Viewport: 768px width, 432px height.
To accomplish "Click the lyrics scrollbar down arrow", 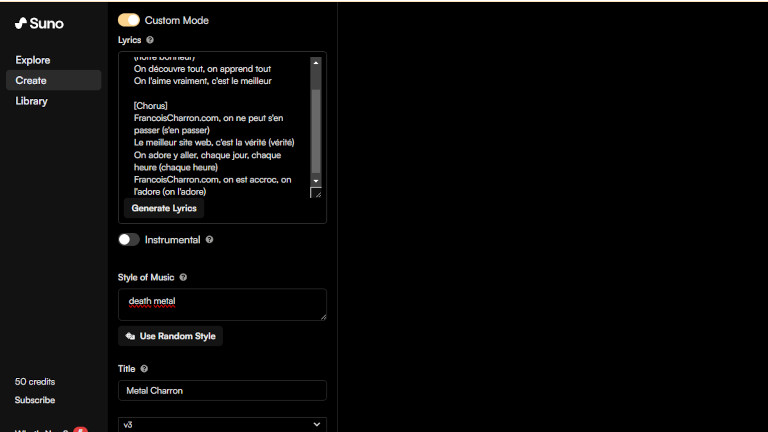I will [316, 181].
